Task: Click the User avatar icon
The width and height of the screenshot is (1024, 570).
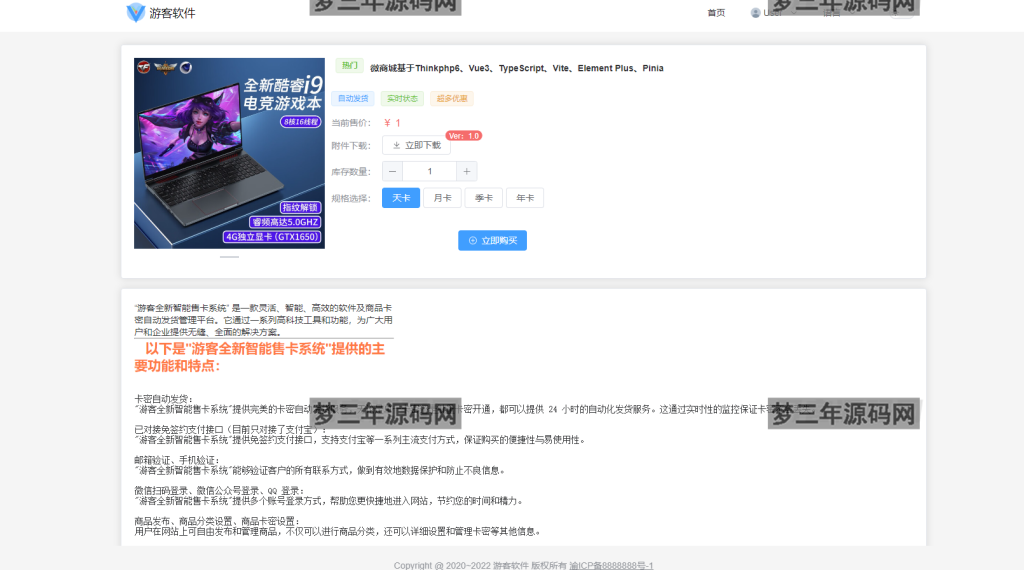Action: tap(756, 13)
